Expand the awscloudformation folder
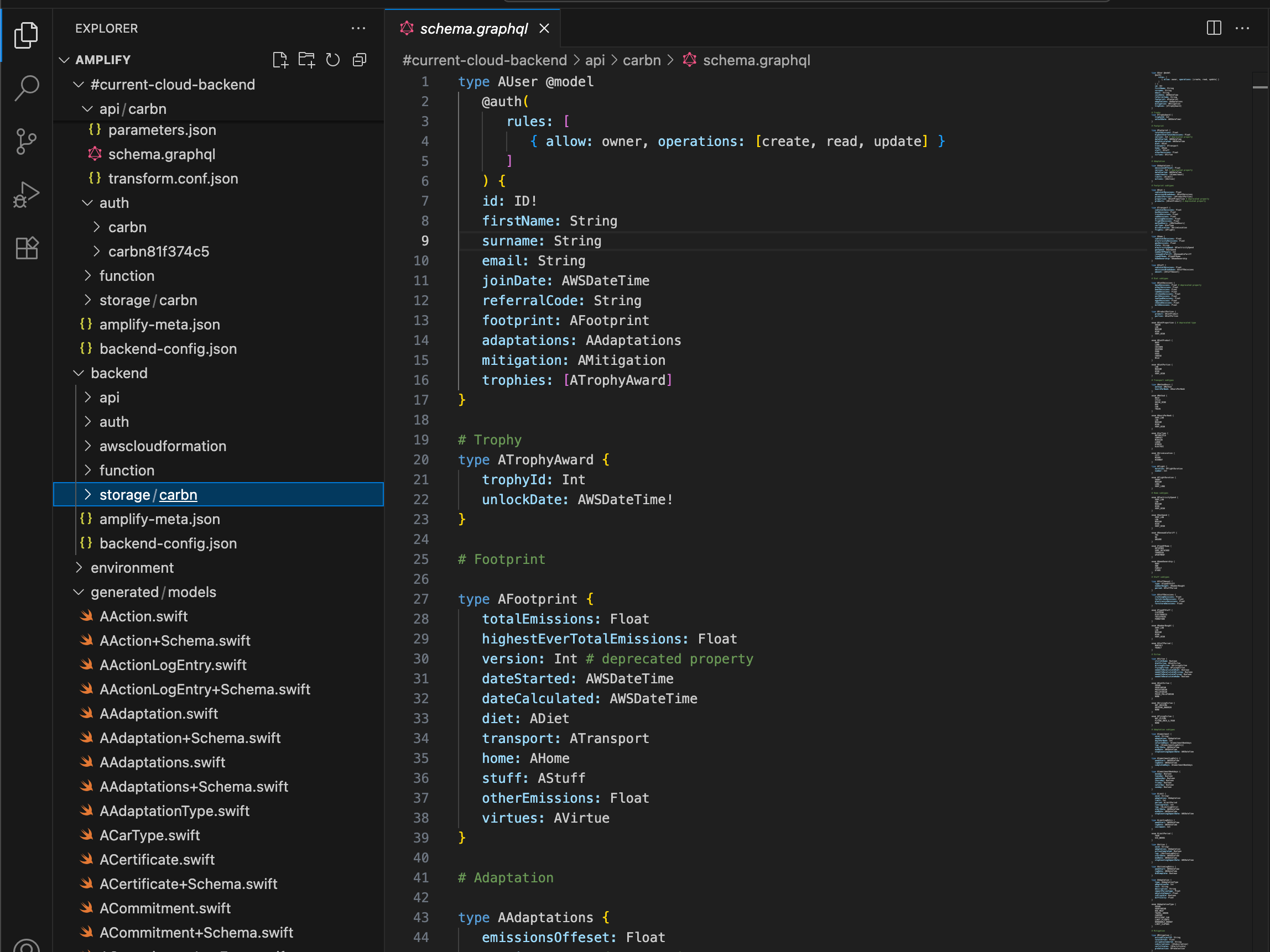 pyautogui.click(x=163, y=446)
